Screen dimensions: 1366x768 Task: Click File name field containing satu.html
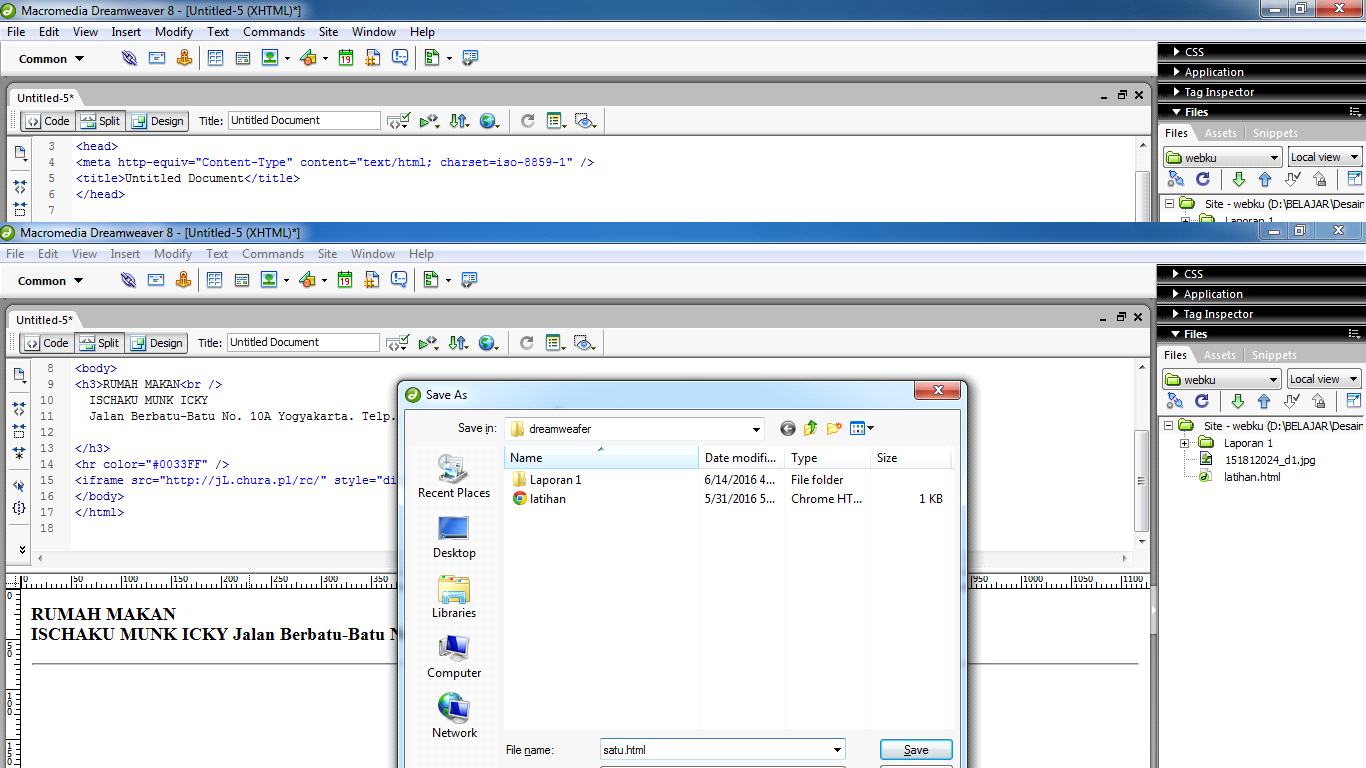coord(722,750)
